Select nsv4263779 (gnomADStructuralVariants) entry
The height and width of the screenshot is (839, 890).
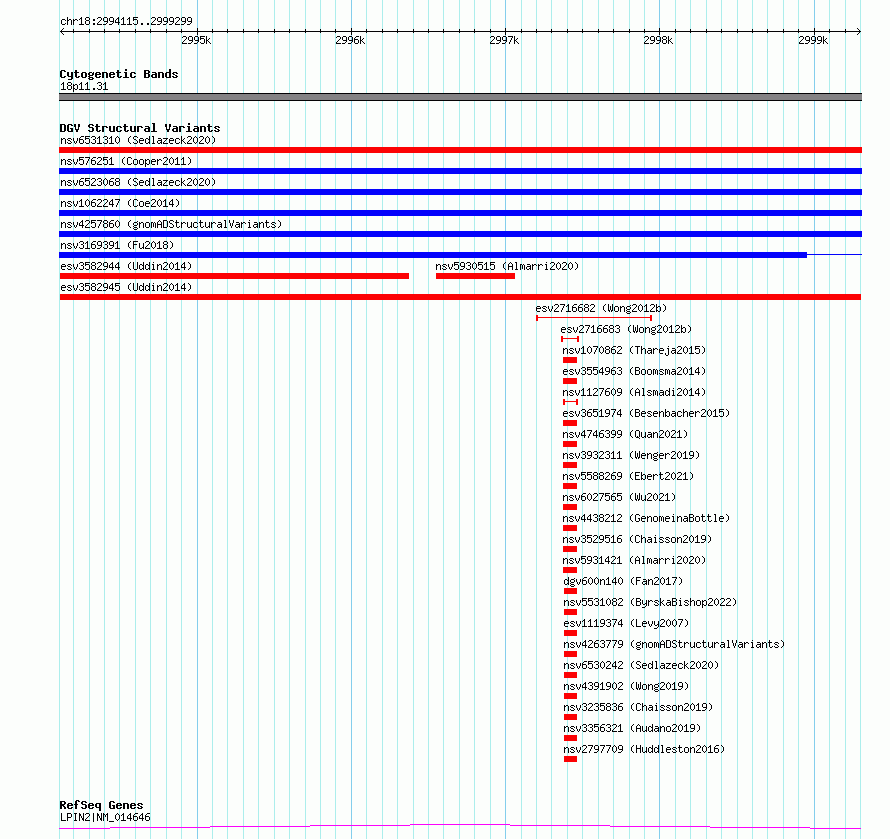click(674, 644)
